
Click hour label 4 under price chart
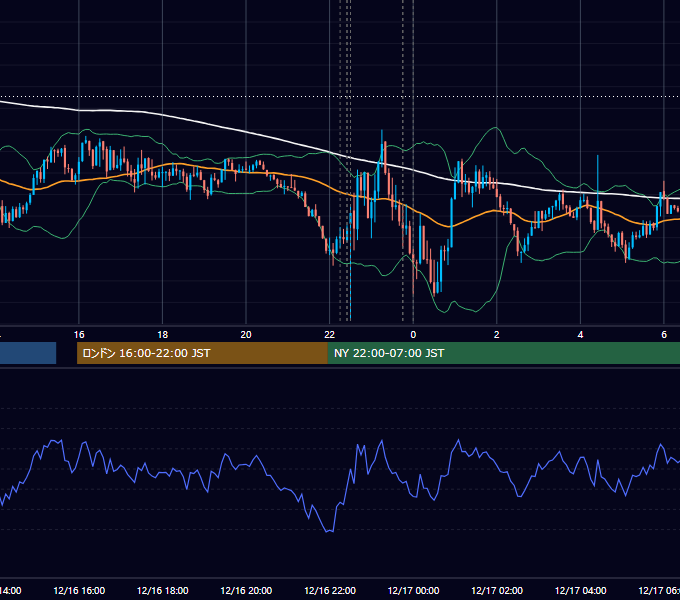pyautogui.click(x=580, y=335)
